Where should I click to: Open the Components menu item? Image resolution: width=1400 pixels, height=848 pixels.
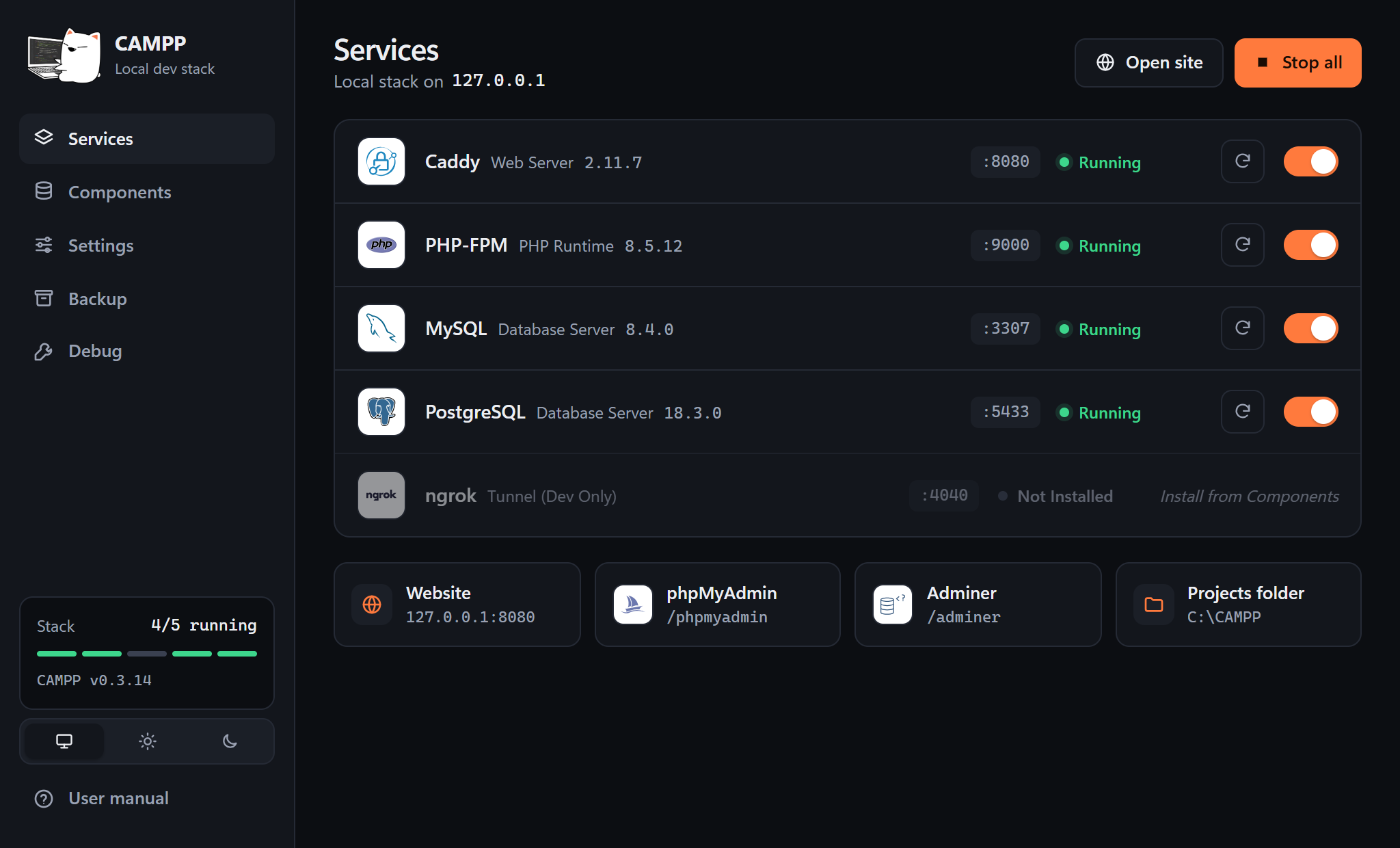[147, 192]
